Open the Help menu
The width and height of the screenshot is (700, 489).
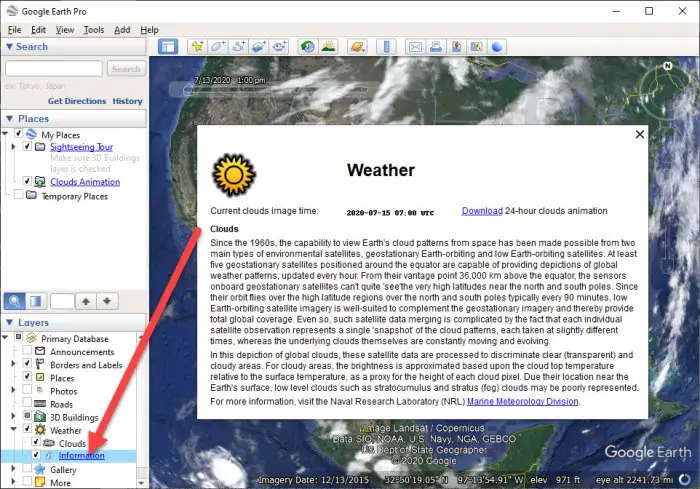click(149, 29)
